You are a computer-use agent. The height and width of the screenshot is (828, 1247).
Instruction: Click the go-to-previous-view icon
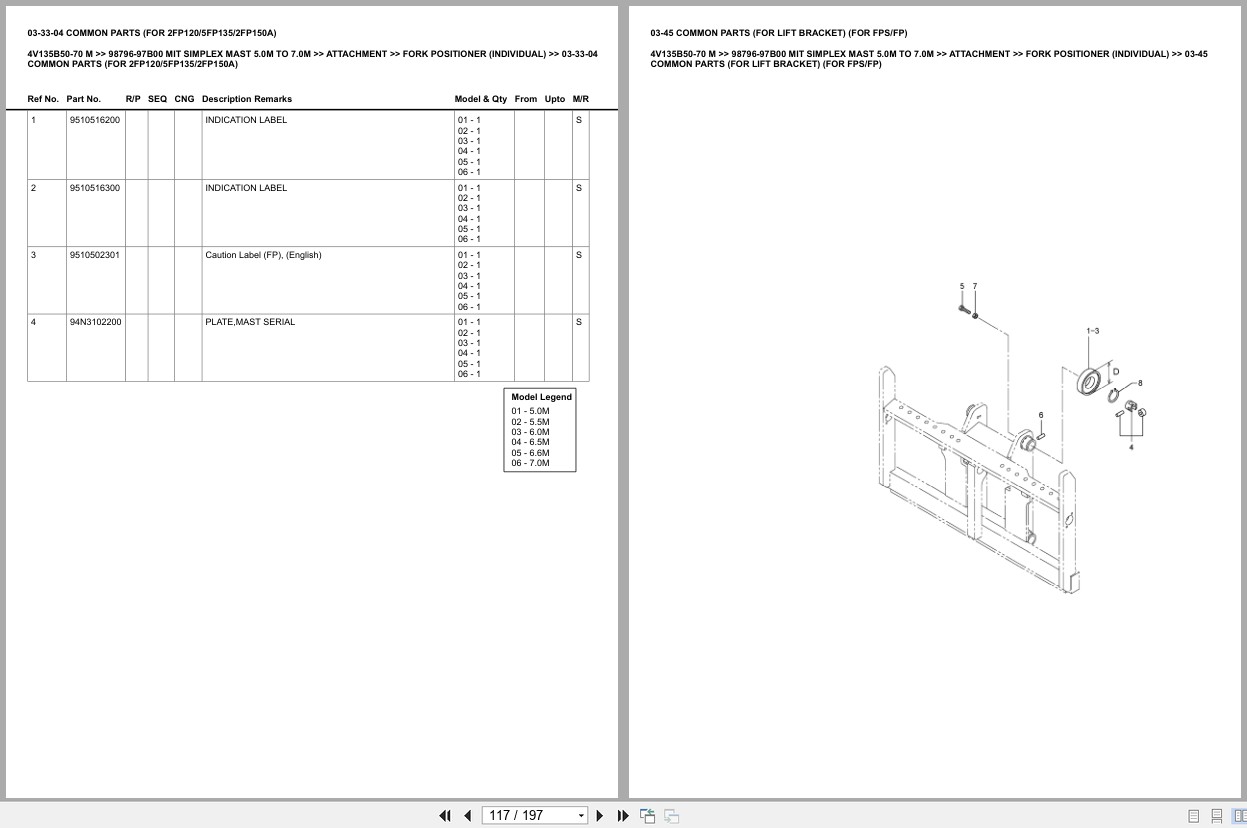coord(647,815)
